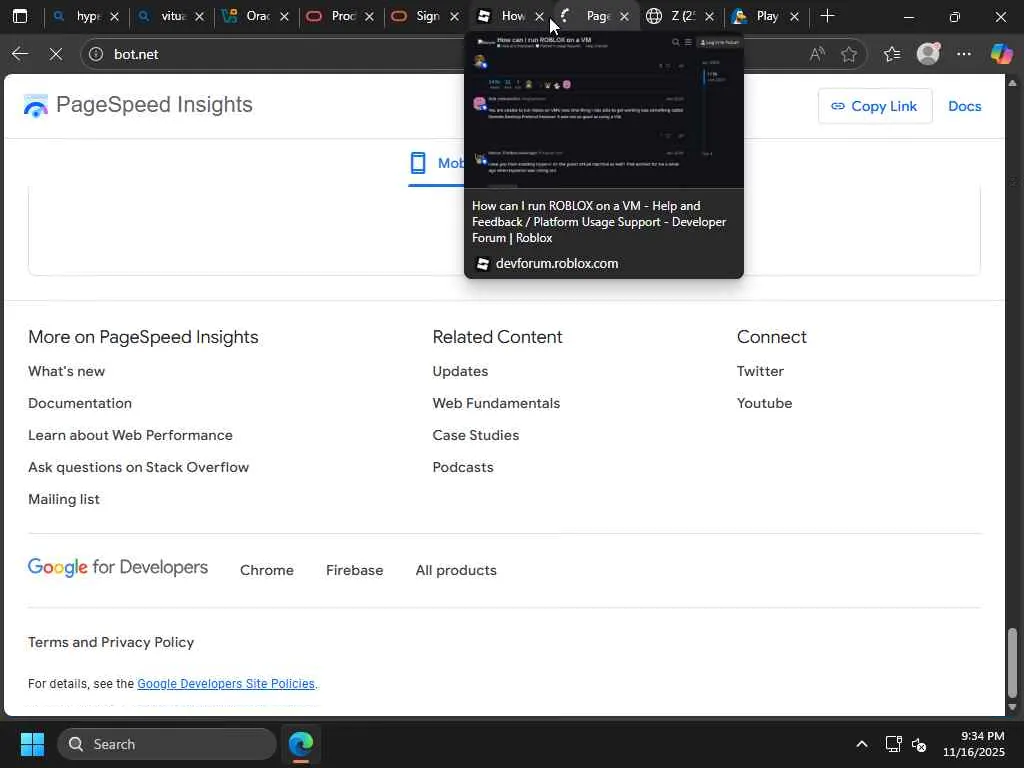Close the 'vitua' search tab

199,16
